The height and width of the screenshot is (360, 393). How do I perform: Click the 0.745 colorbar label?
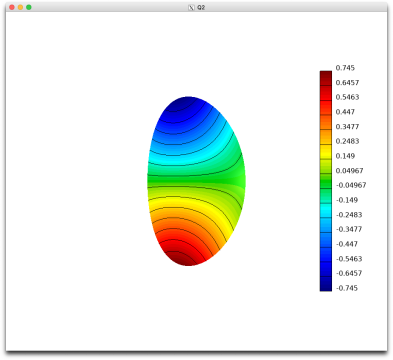point(345,68)
